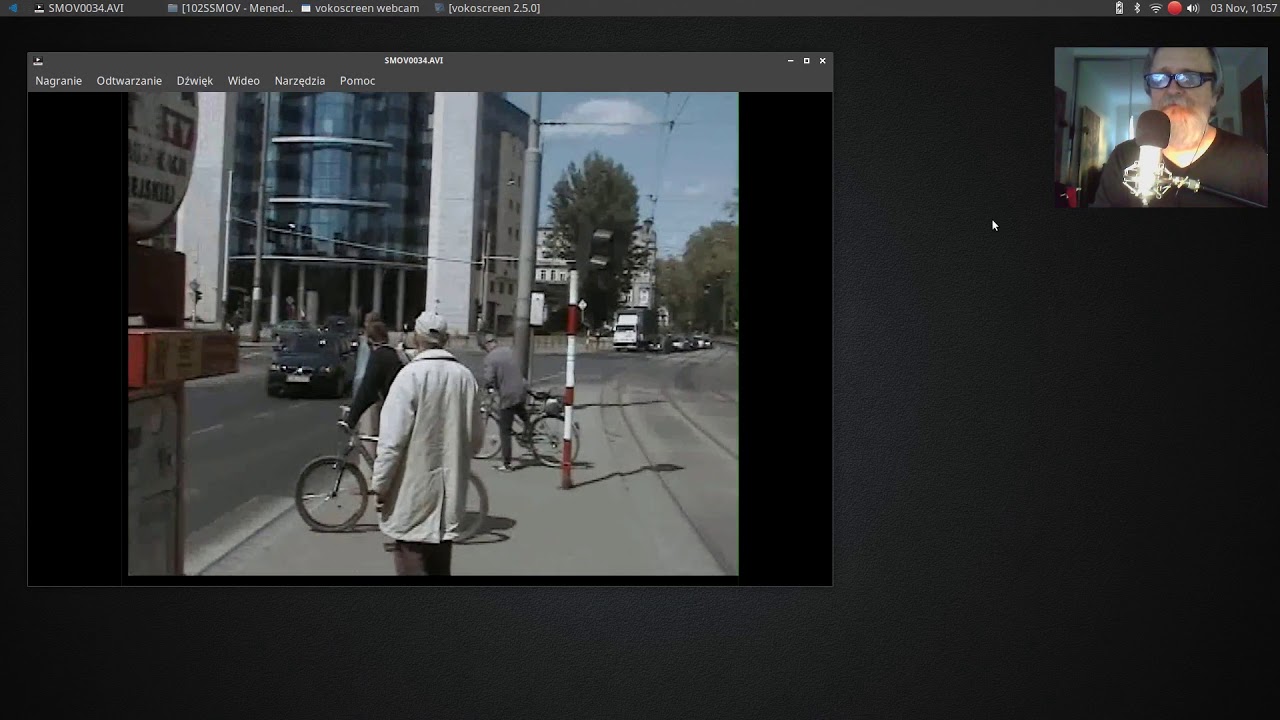The image size is (1280, 720).
Task: Click the video player window icon in title bar
Action: (38, 60)
